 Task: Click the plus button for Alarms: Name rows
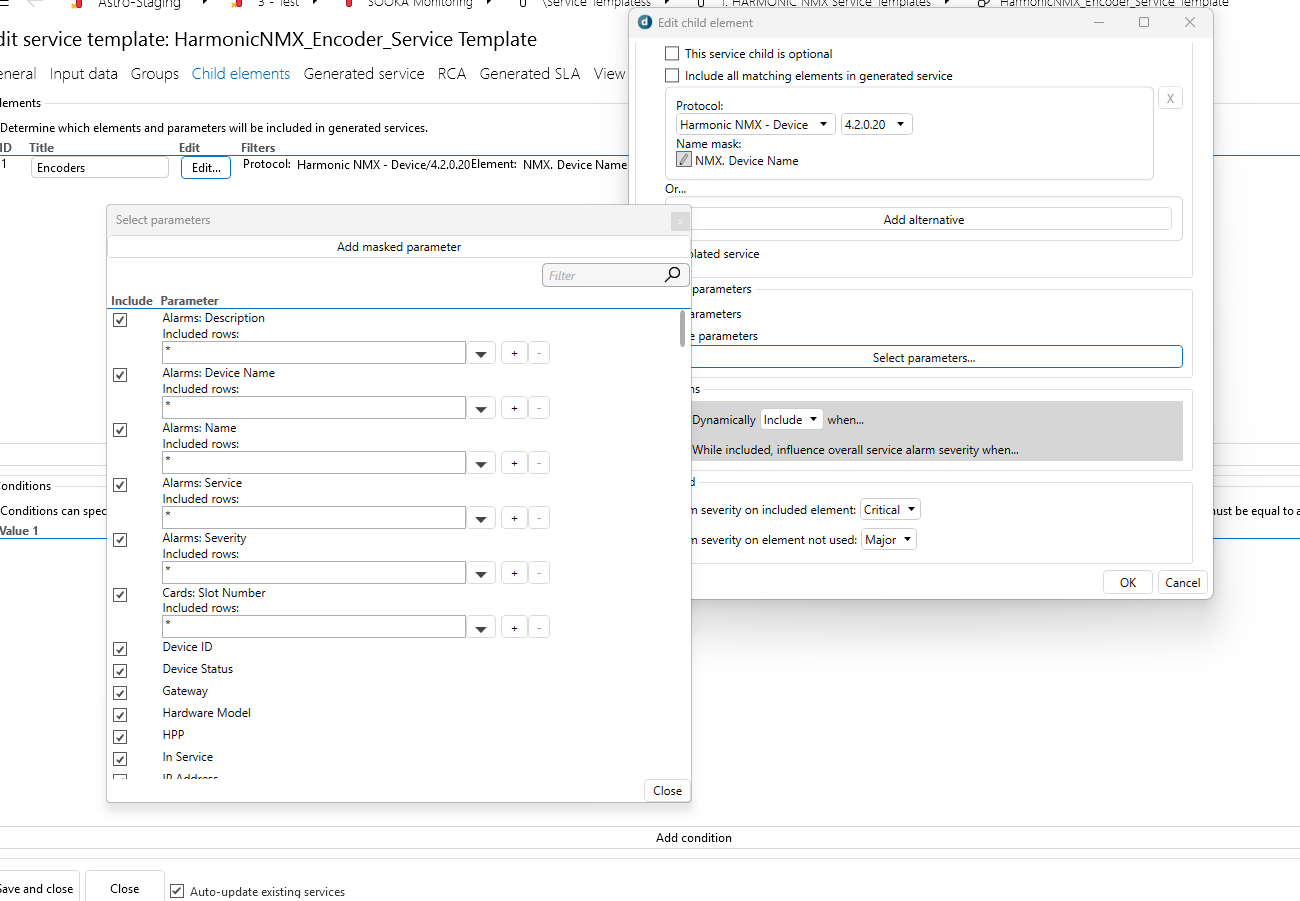tap(514, 463)
